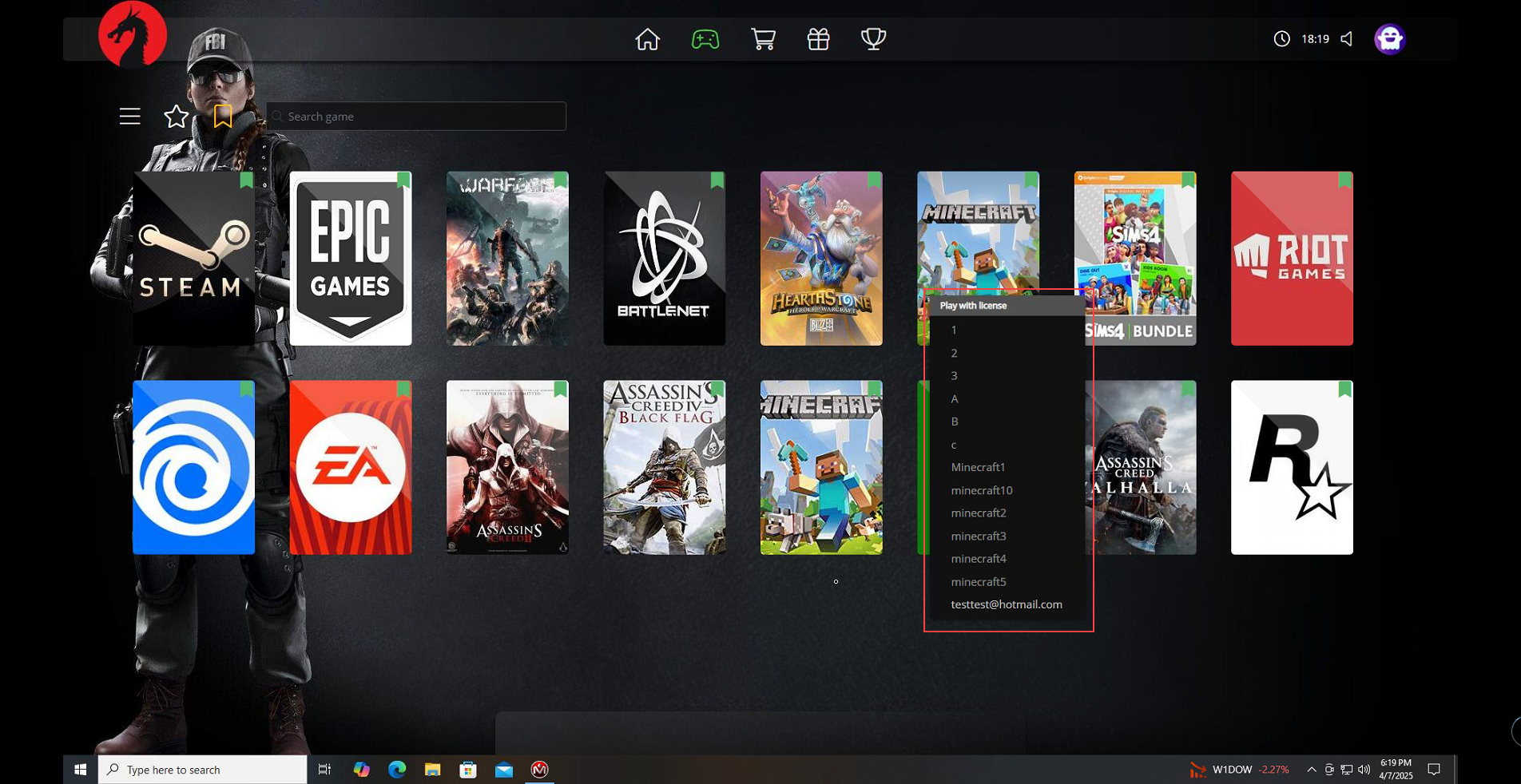Mute sound using the top speaker icon
Image resolution: width=1521 pixels, height=784 pixels.
(x=1347, y=39)
